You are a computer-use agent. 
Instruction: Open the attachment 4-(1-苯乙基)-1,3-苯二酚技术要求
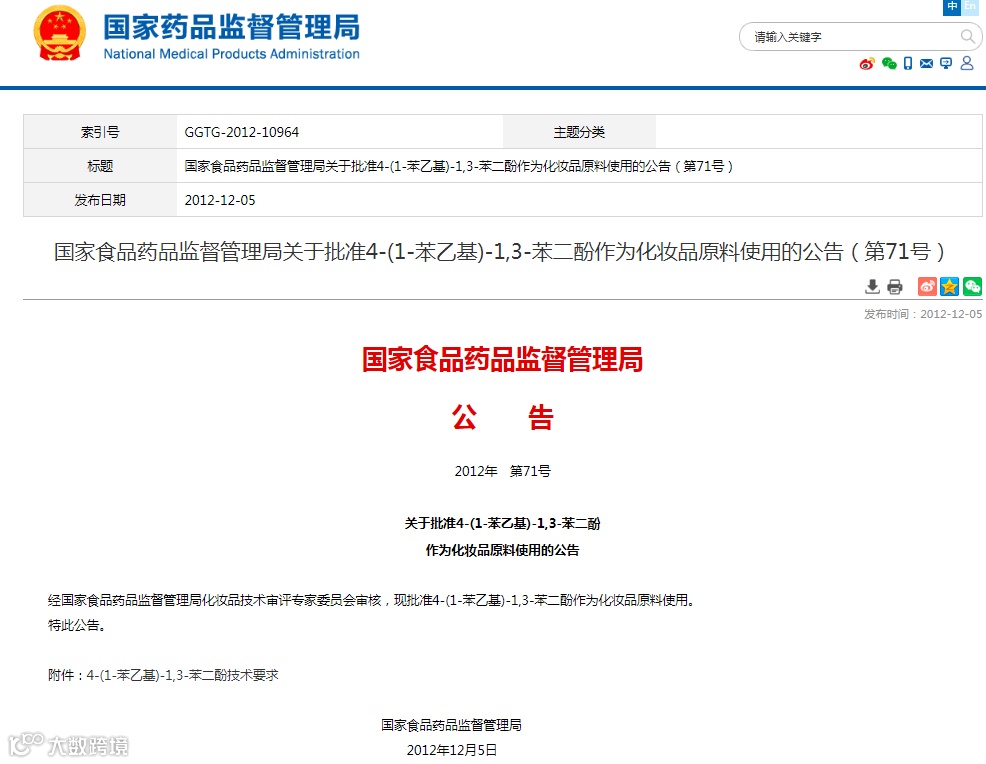tap(182, 675)
